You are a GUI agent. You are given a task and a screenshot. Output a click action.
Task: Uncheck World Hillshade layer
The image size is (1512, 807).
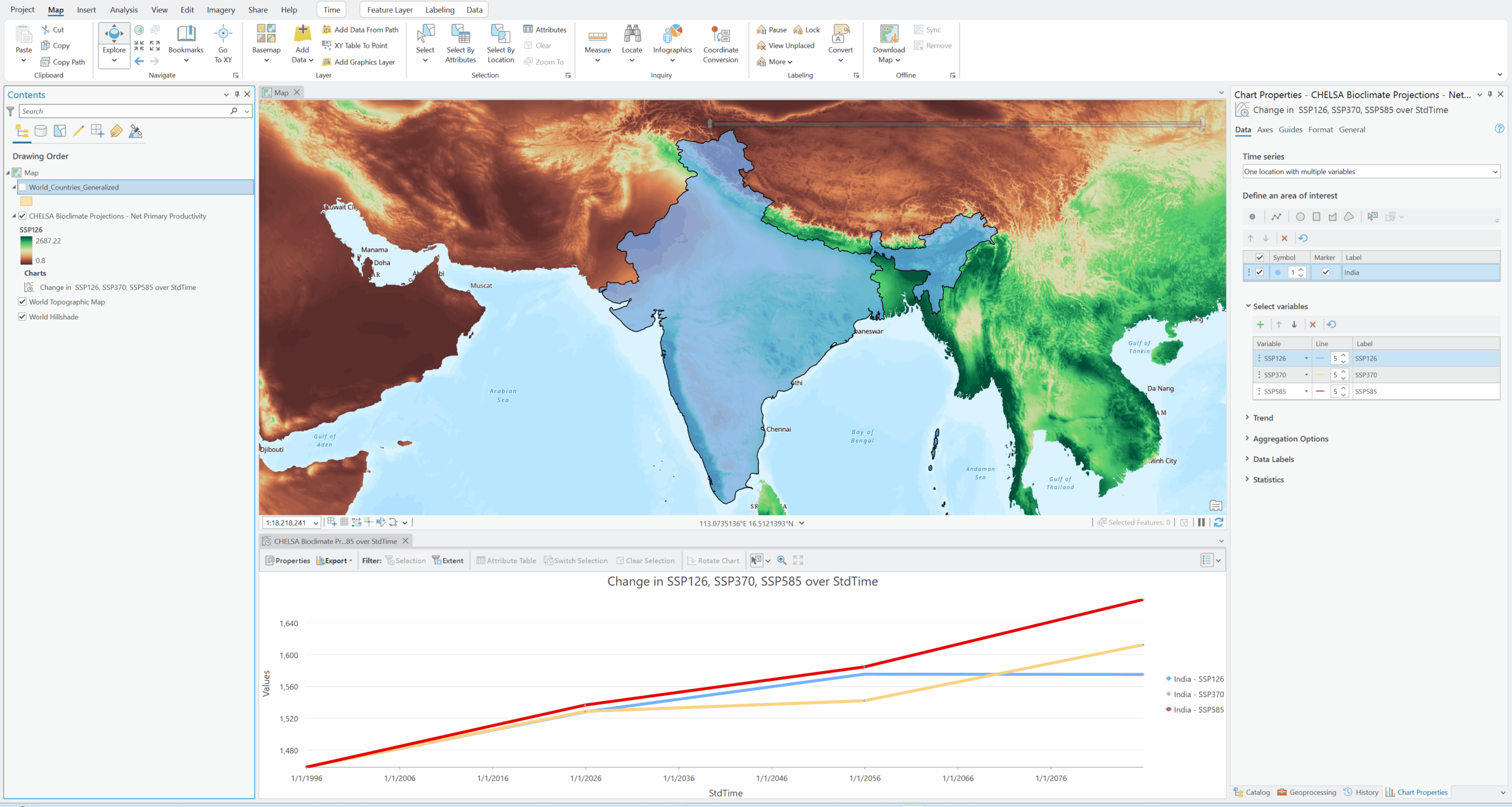(22, 317)
